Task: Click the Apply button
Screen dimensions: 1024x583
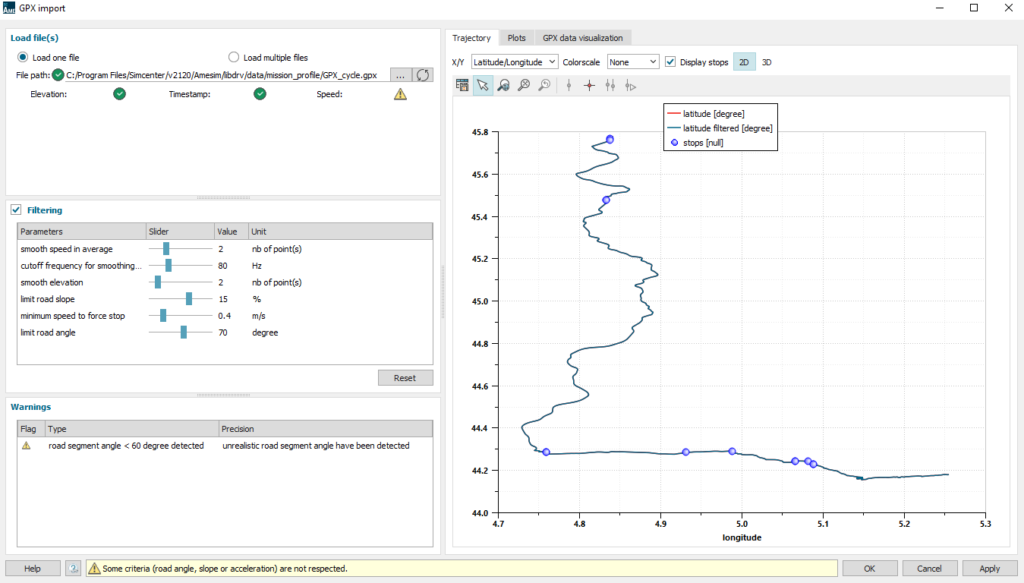Action: (989, 568)
